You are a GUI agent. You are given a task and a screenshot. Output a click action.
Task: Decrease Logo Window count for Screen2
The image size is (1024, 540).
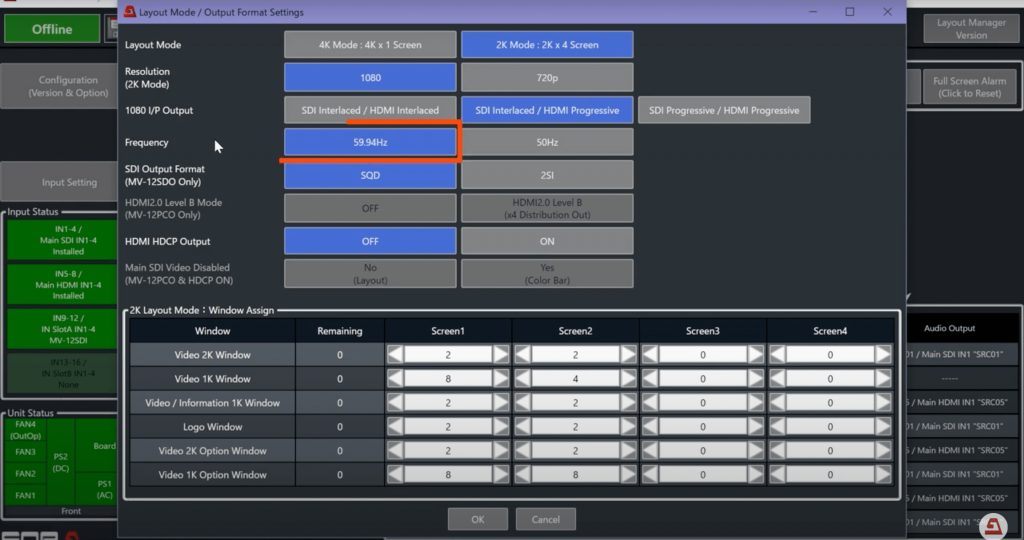[522, 426]
